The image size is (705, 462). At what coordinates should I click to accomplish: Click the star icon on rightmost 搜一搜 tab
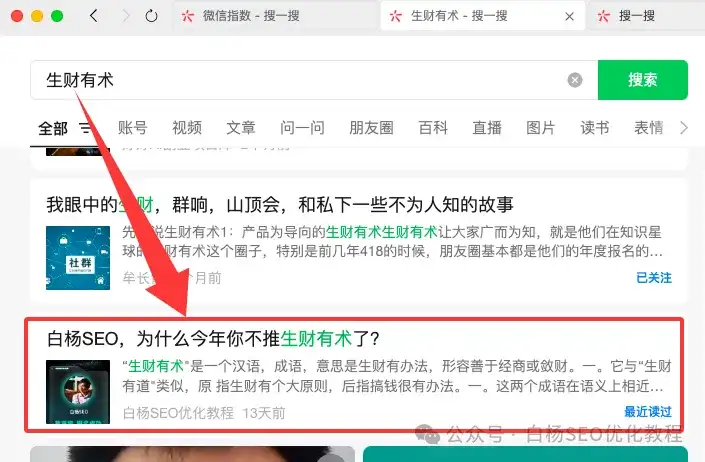pyautogui.click(x=603, y=17)
